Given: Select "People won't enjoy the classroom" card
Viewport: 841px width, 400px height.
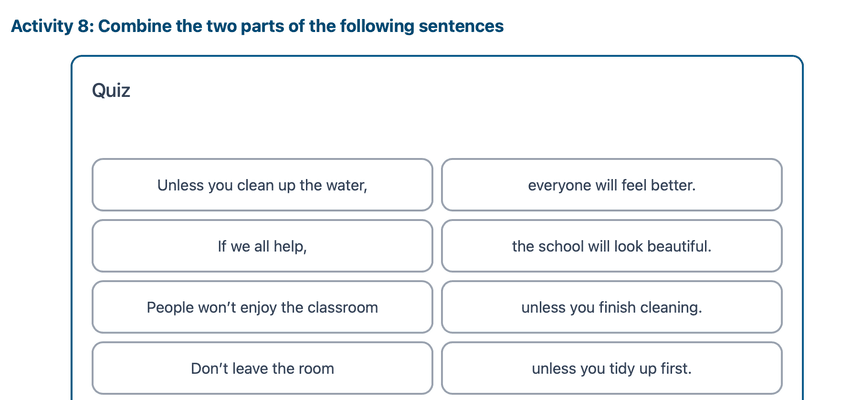Looking at the screenshot, I should coord(262,307).
